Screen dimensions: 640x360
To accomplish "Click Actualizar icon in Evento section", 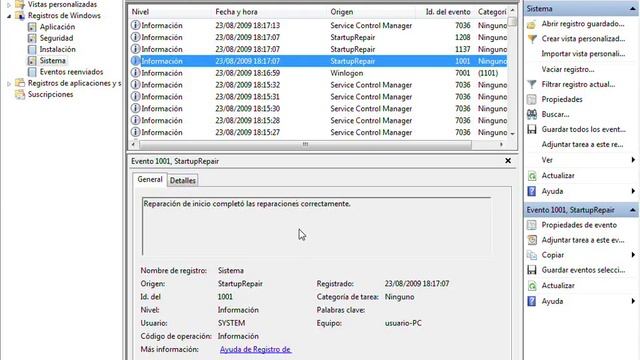I will pos(532,286).
